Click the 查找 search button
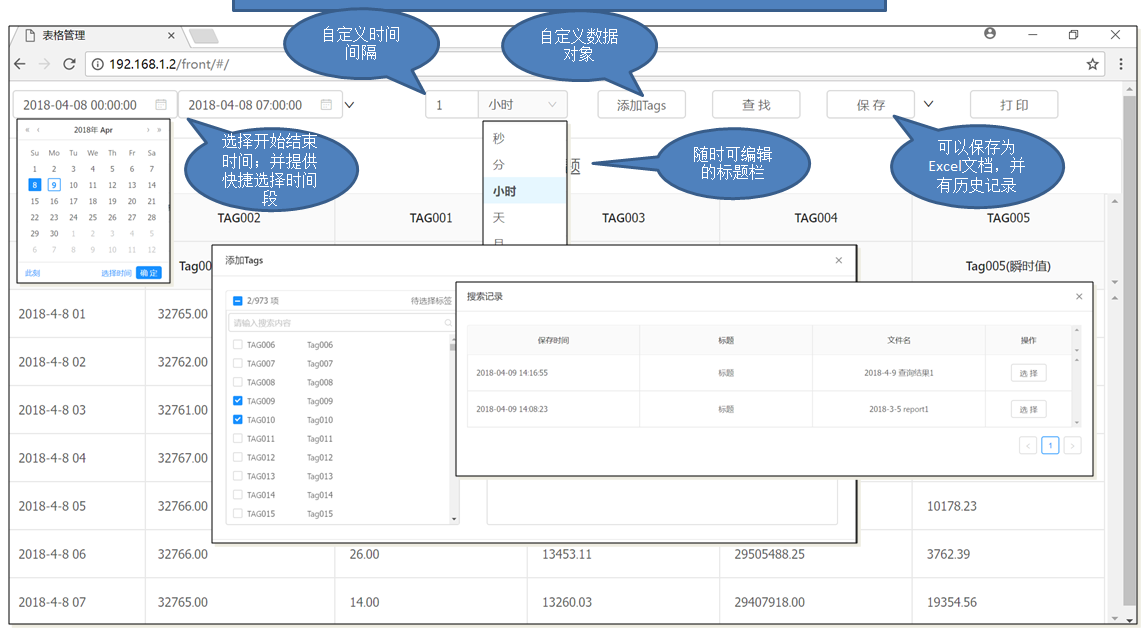The height and width of the screenshot is (632, 1143). pos(756,105)
